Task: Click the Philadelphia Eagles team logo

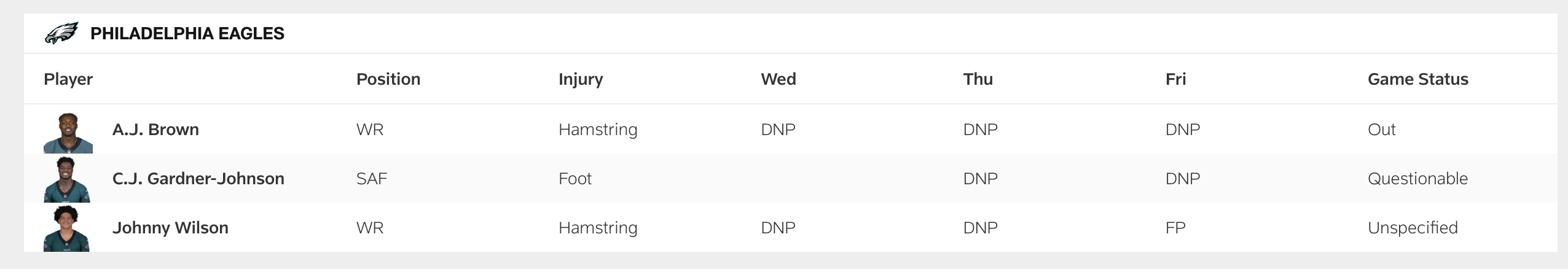Action: (x=61, y=33)
